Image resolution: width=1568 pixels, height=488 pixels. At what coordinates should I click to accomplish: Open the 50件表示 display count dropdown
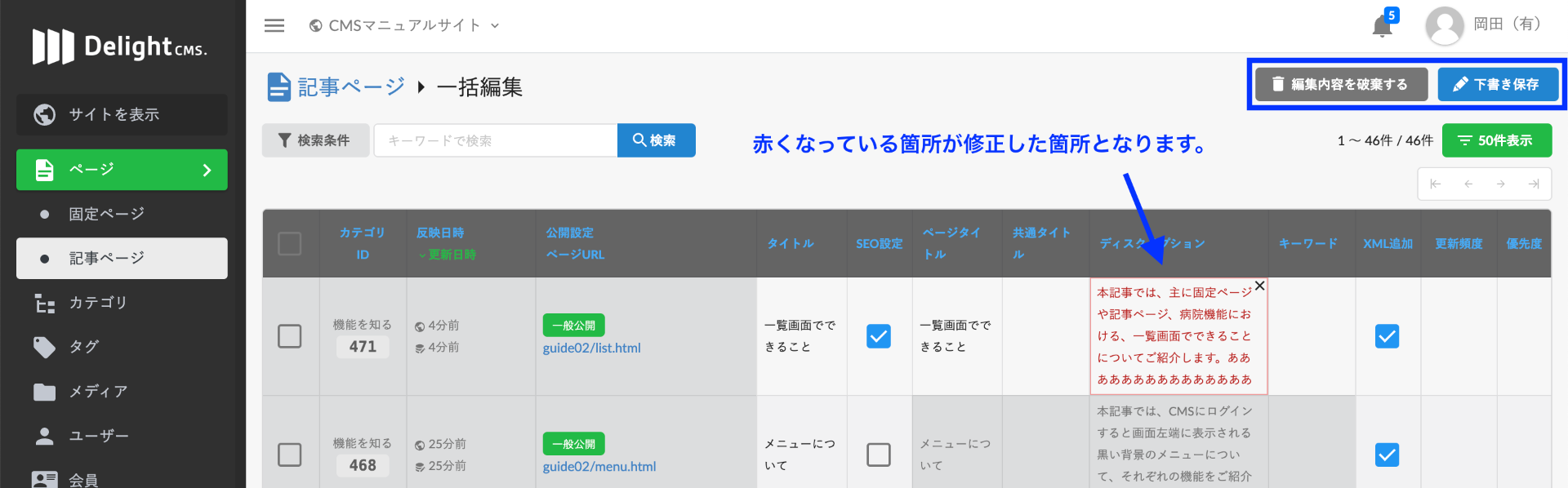1496,140
